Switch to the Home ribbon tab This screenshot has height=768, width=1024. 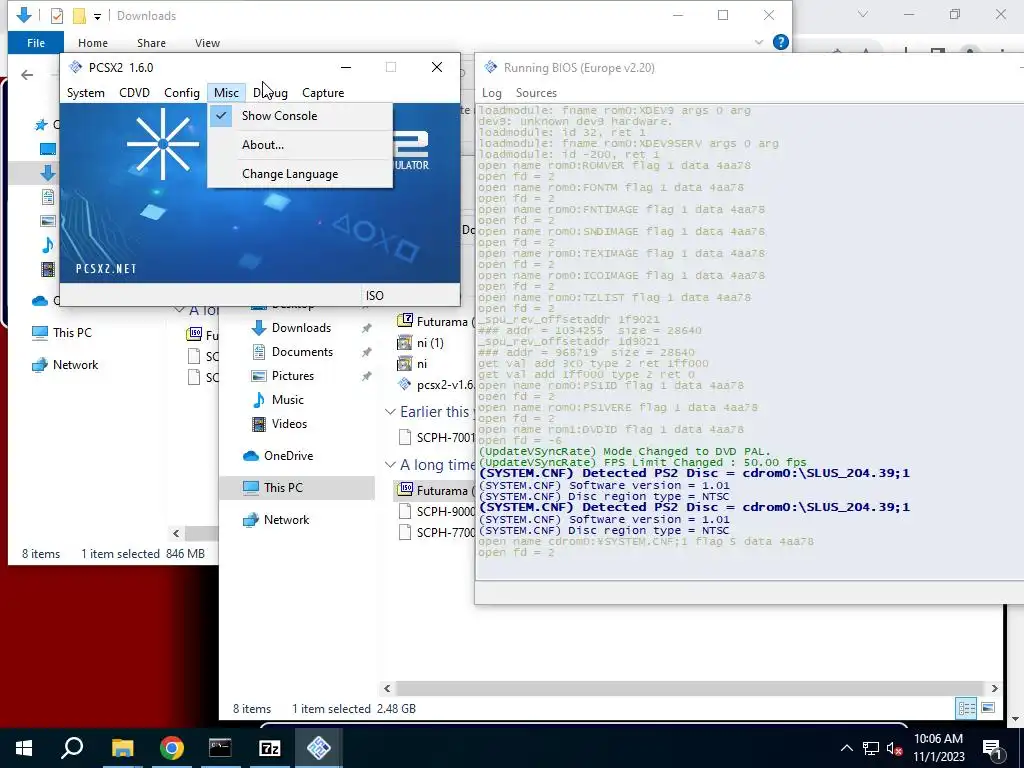click(x=93, y=43)
